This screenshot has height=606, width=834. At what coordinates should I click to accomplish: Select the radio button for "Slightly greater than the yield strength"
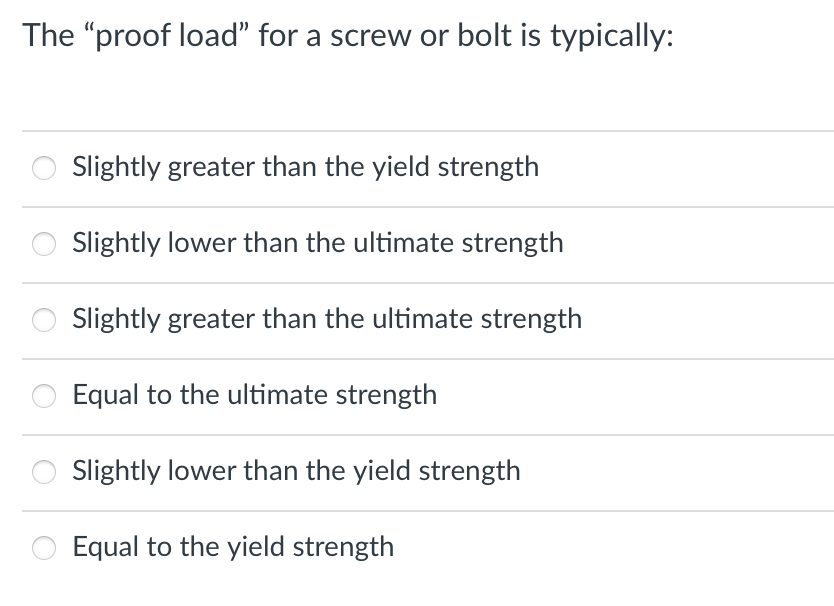click(x=44, y=168)
